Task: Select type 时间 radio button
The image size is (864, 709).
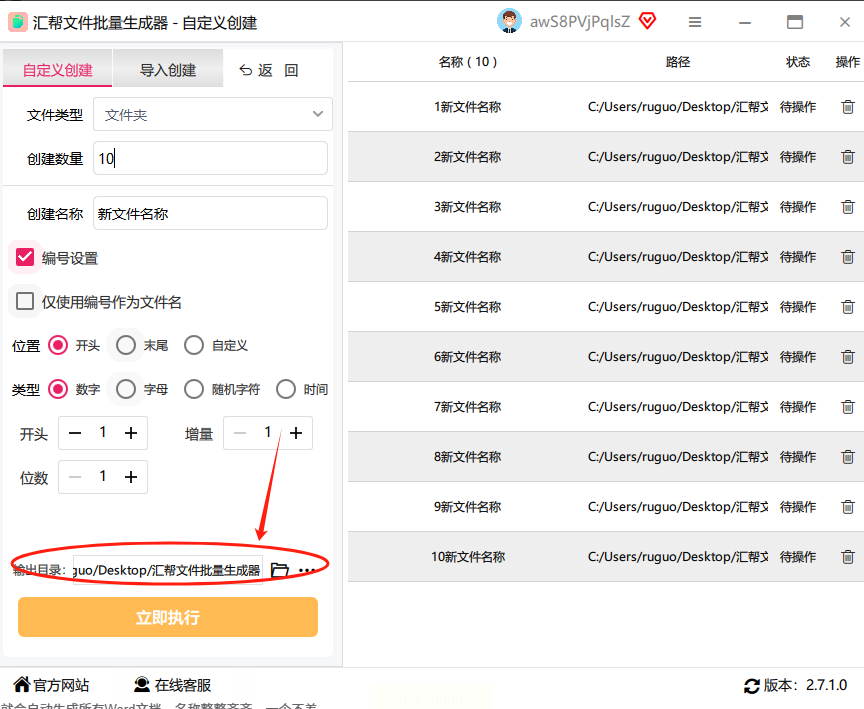Action: [x=286, y=389]
